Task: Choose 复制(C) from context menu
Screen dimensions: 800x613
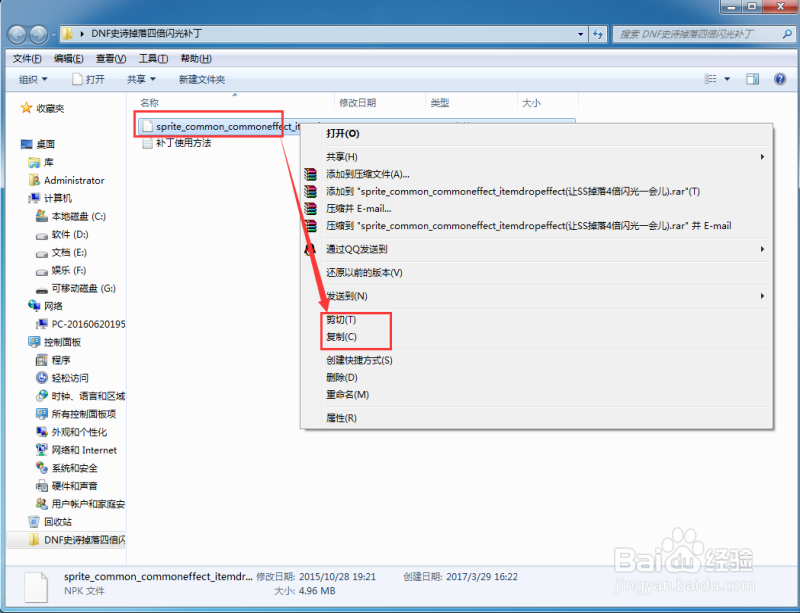Action: 341,337
